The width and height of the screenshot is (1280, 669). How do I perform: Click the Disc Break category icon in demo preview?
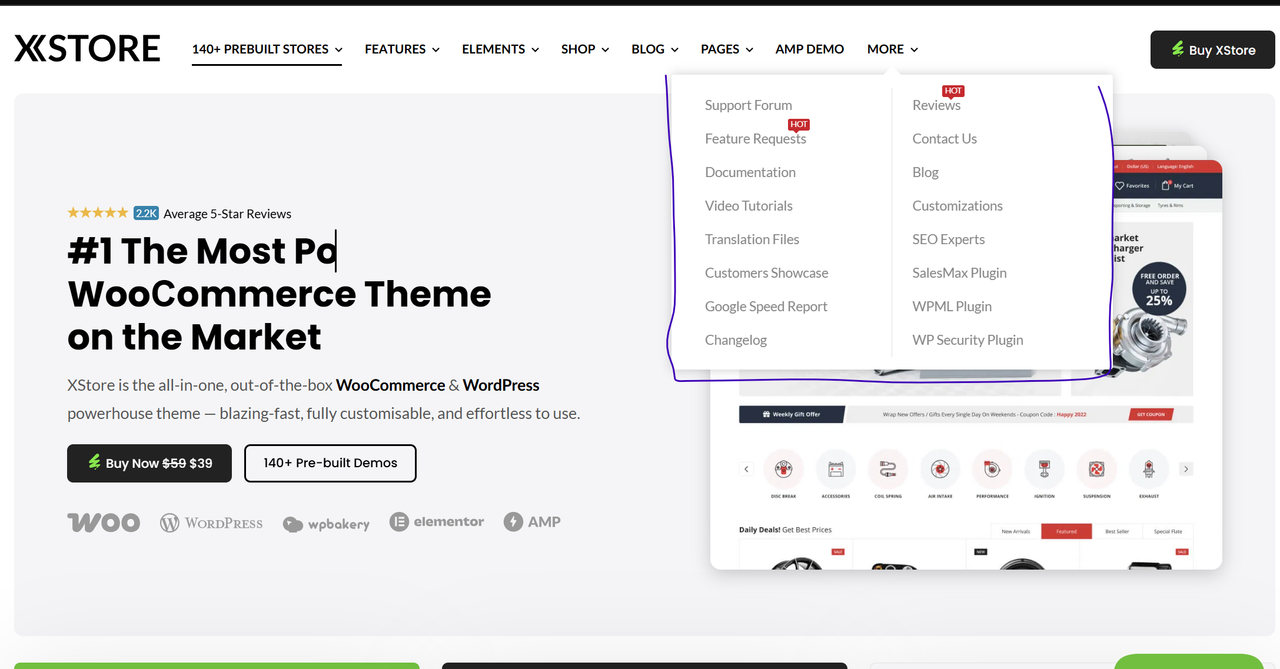click(x=784, y=468)
